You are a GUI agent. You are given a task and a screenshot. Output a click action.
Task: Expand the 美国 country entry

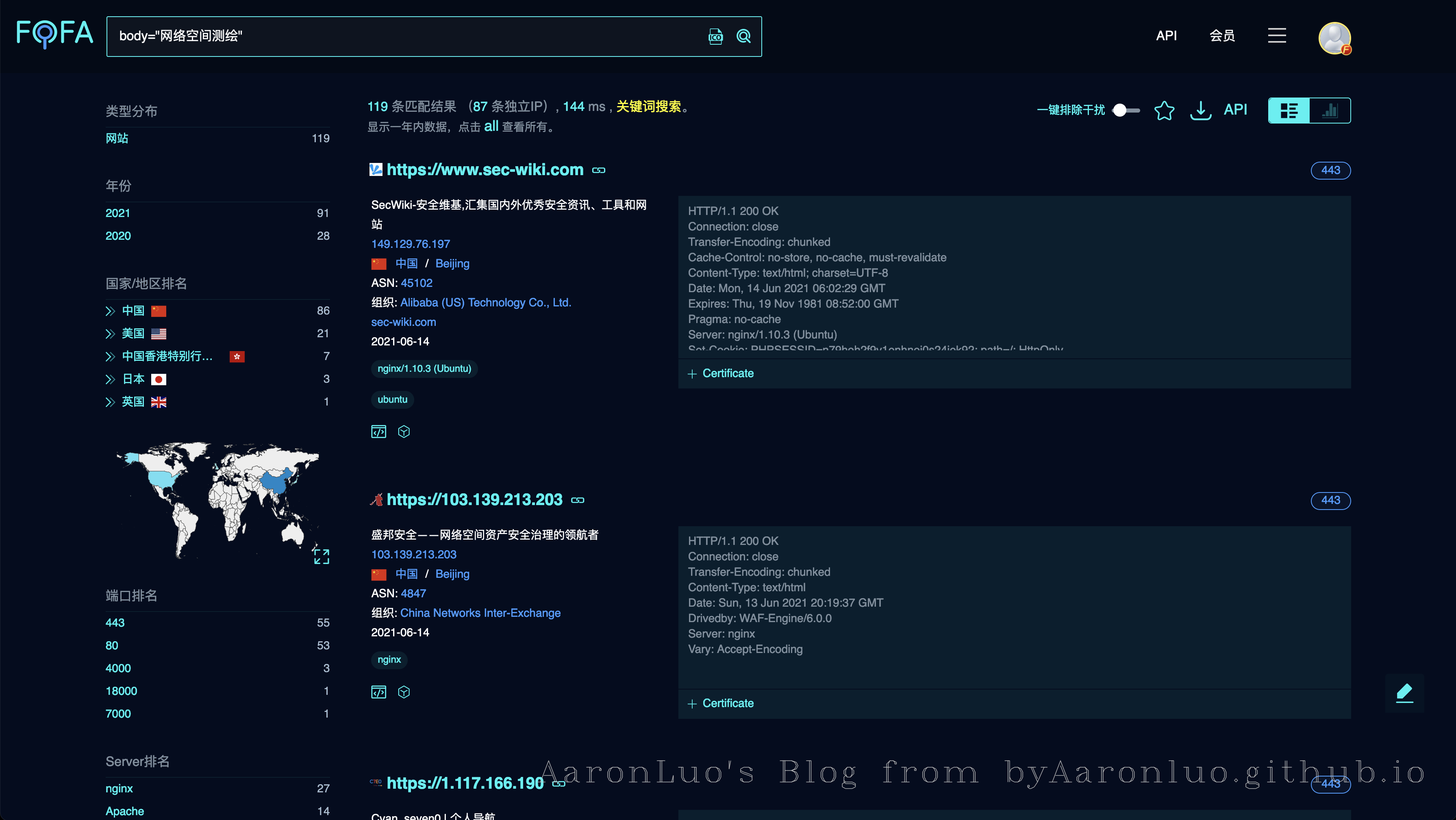(x=110, y=334)
